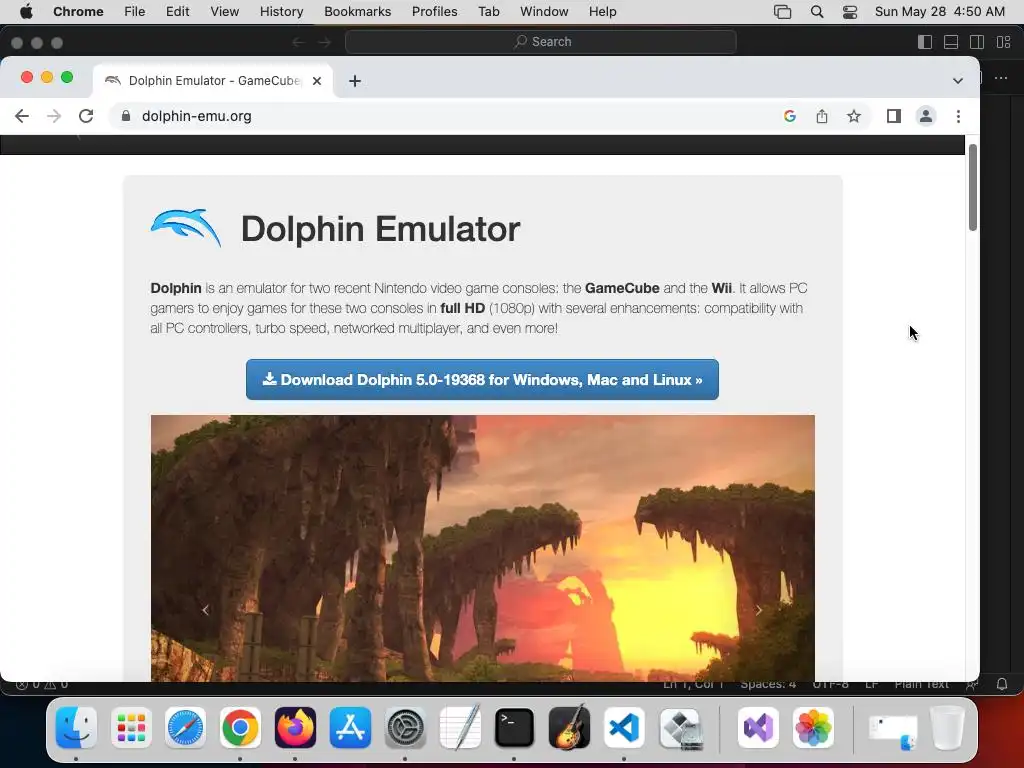Click the Stage Manager menu bar icon
This screenshot has width=1024, height=768.
pos(782,12)
